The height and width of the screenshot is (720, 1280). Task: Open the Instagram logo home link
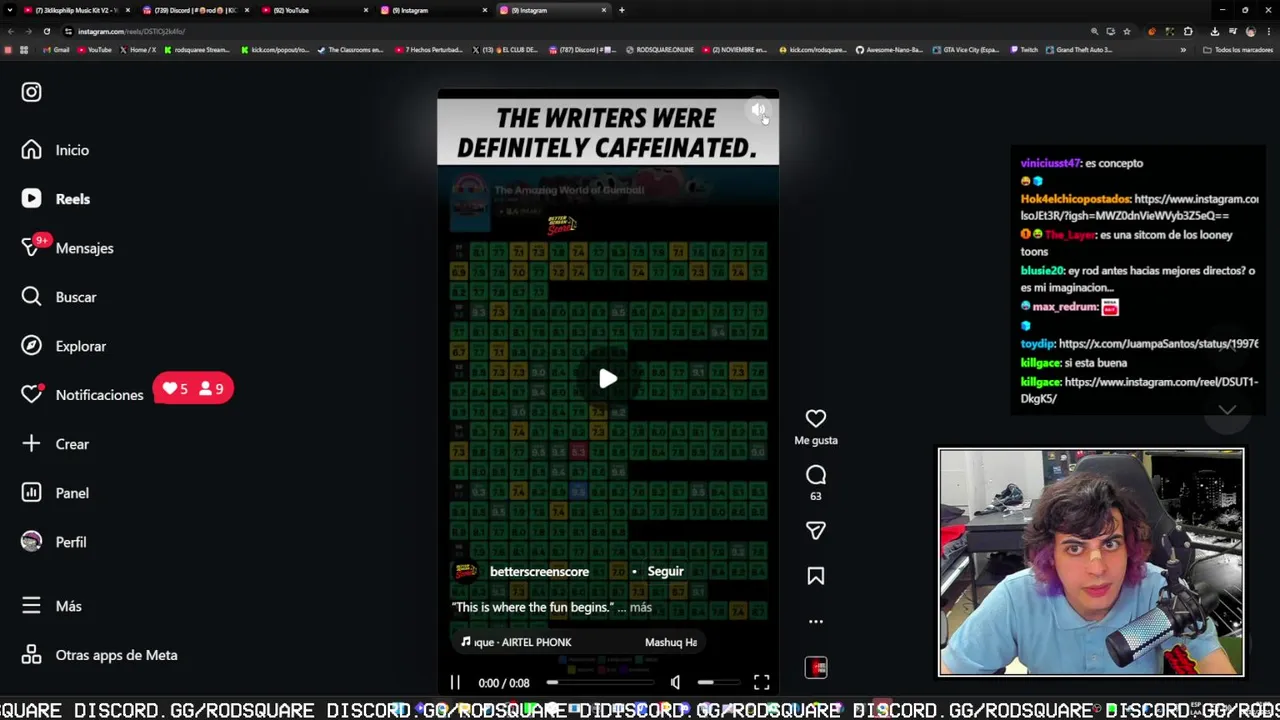coord(31,92)
